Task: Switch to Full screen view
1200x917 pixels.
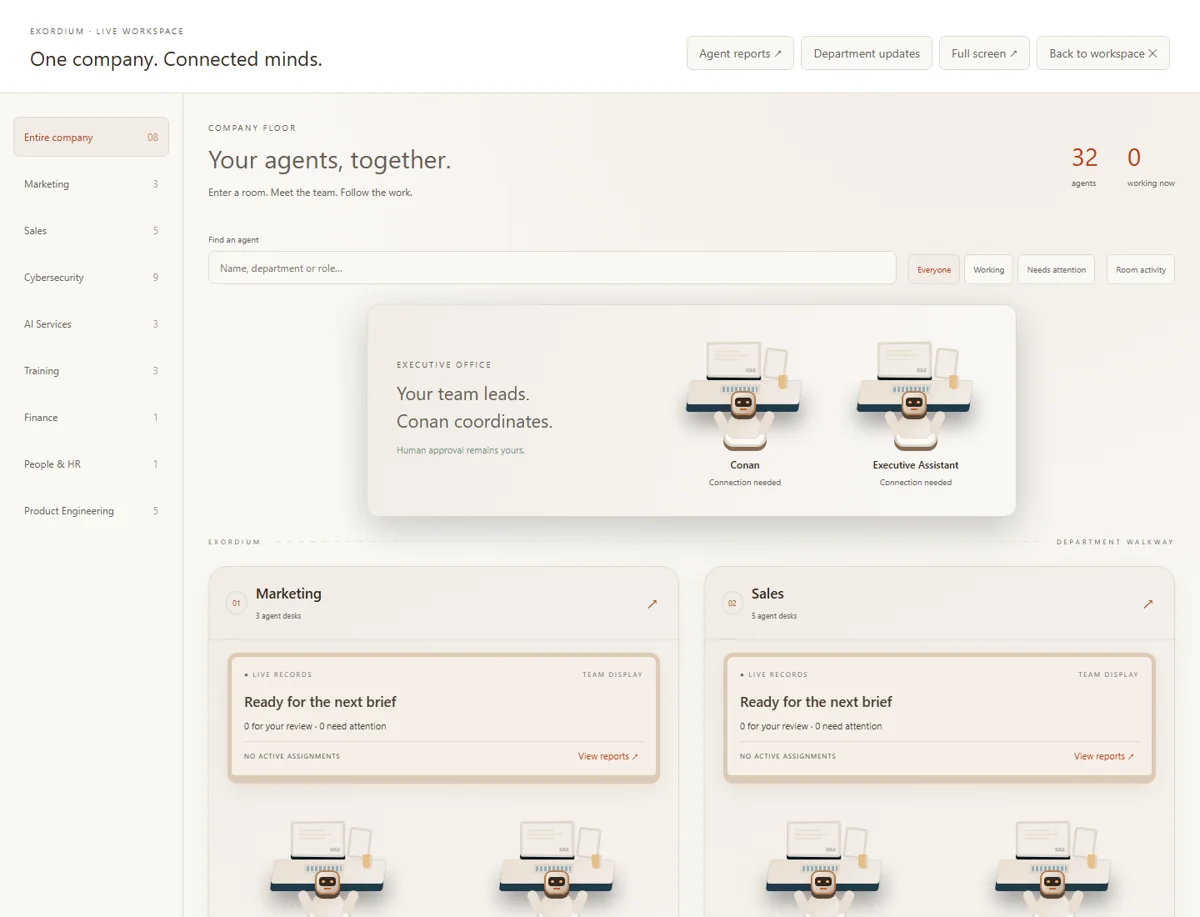Action: click(x=984, y=54)
